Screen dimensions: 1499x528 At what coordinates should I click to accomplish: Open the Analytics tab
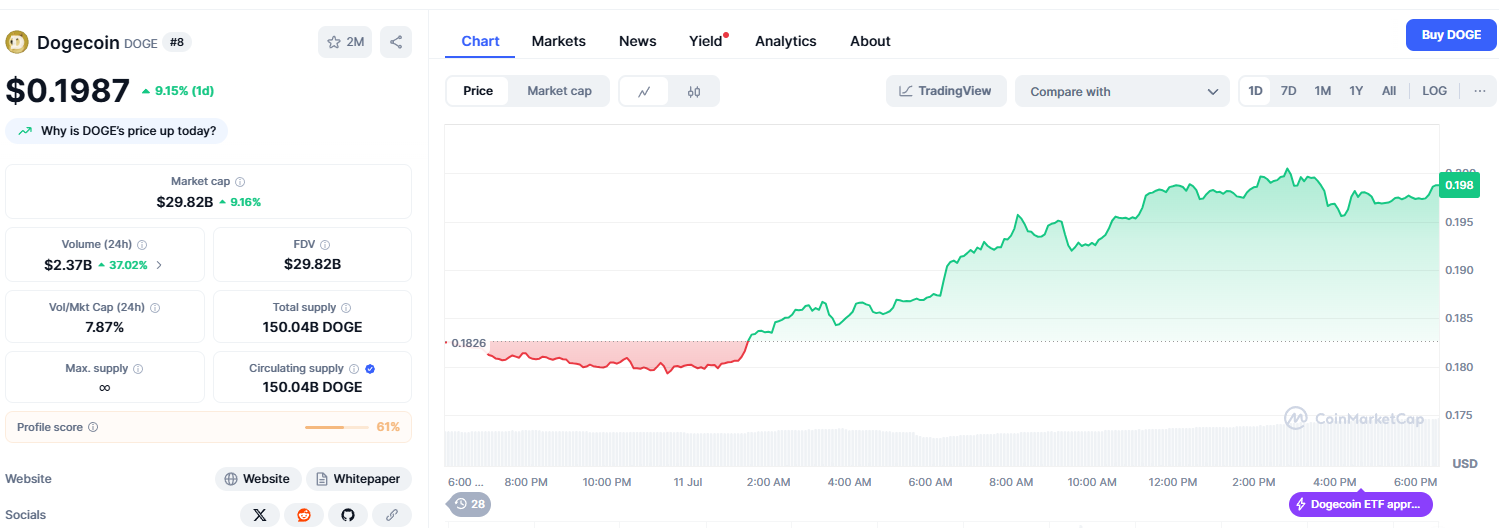[786, 41]
